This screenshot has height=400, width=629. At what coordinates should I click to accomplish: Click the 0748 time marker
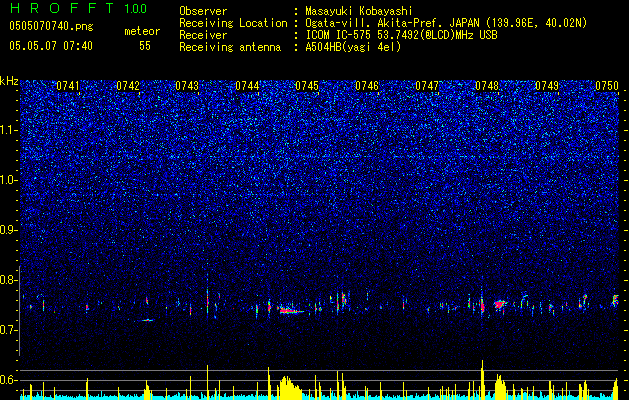tap(487, 86)
